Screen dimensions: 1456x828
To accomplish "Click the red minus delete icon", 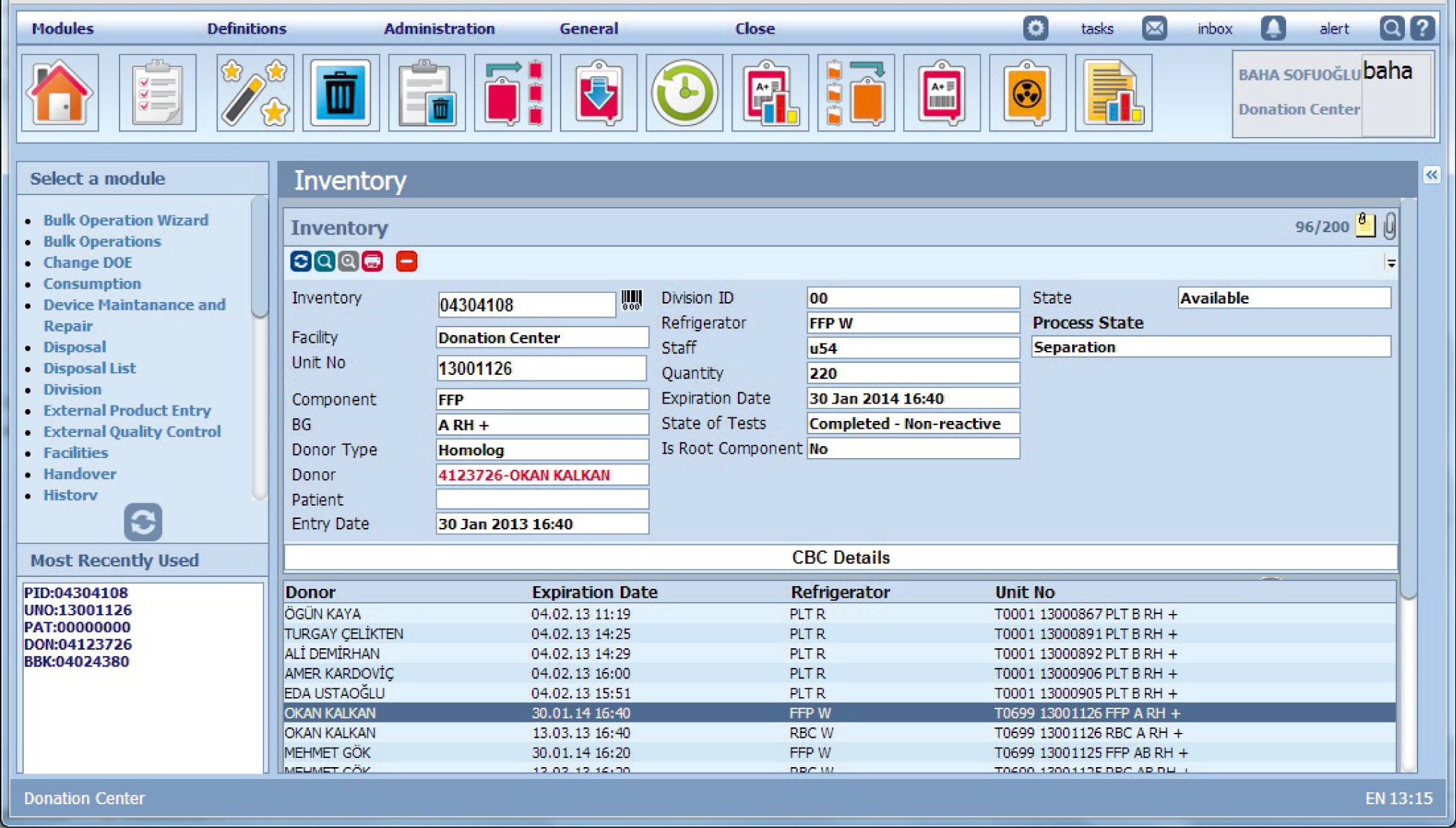I will pyautogui.click(x=406, y=262).
